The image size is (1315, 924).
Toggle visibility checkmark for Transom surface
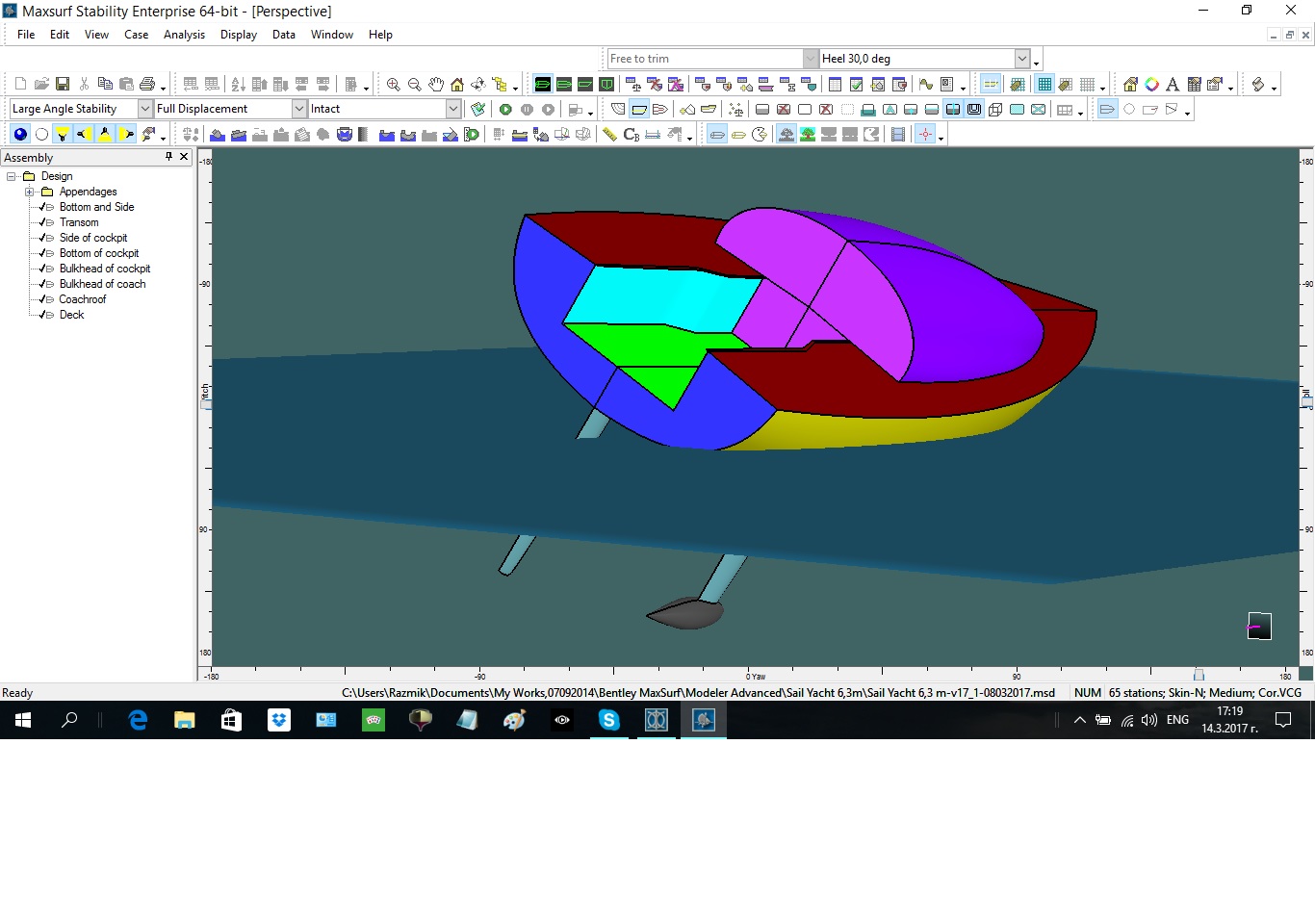[42, 222]
